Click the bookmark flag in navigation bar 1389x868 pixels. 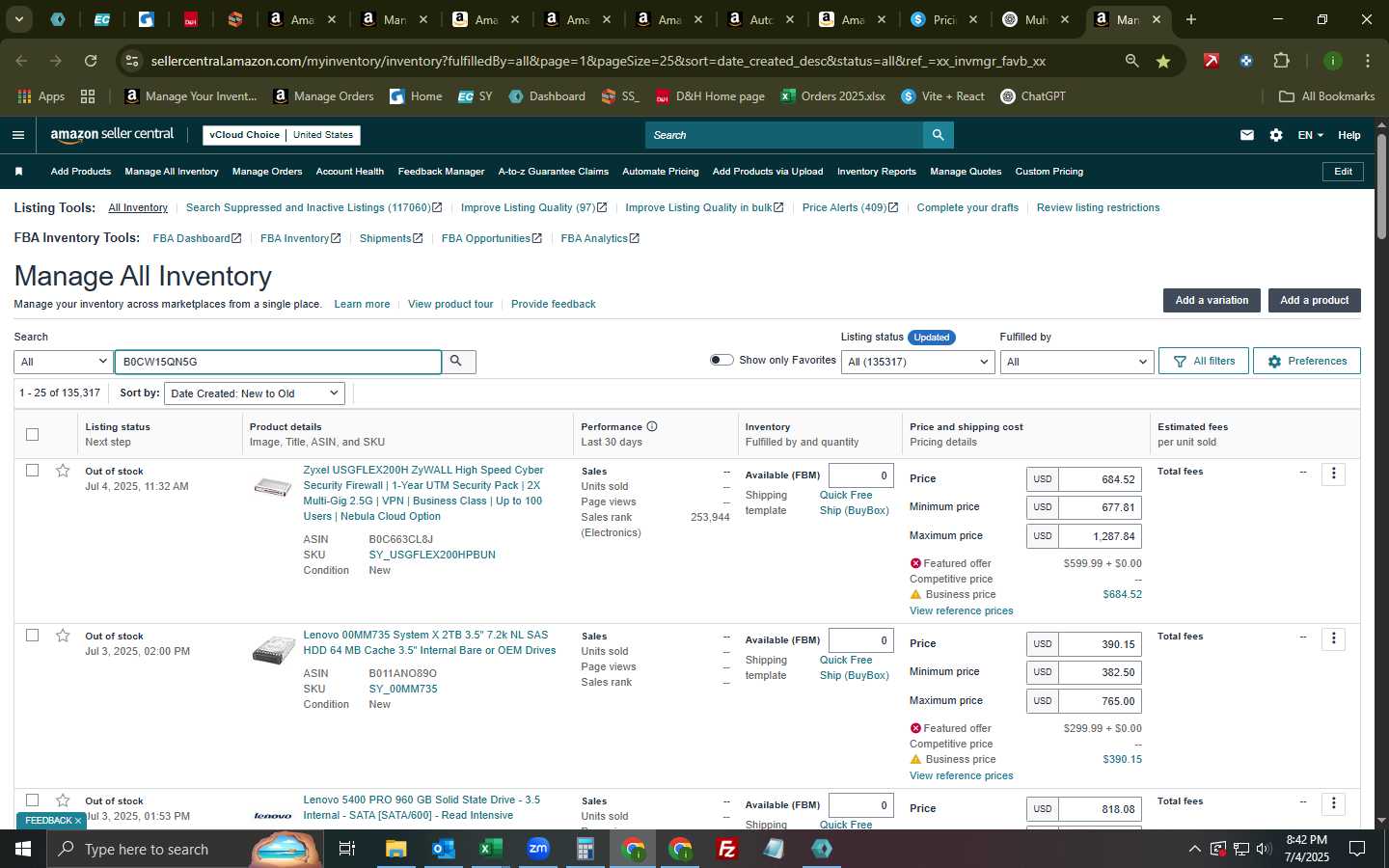(x=18, y=172)
